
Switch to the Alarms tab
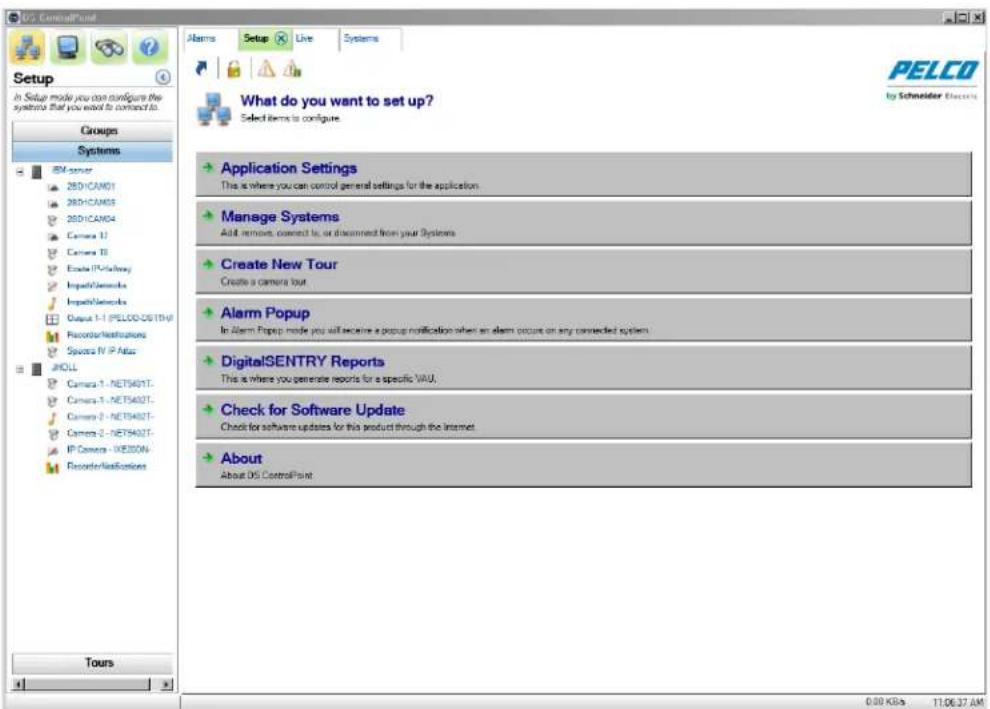point(201,39)
